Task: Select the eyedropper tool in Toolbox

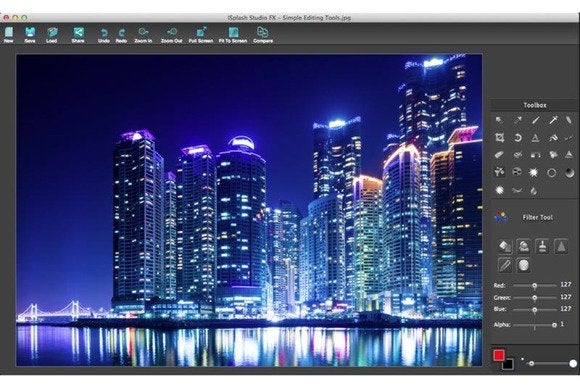Action: [517, 120]
